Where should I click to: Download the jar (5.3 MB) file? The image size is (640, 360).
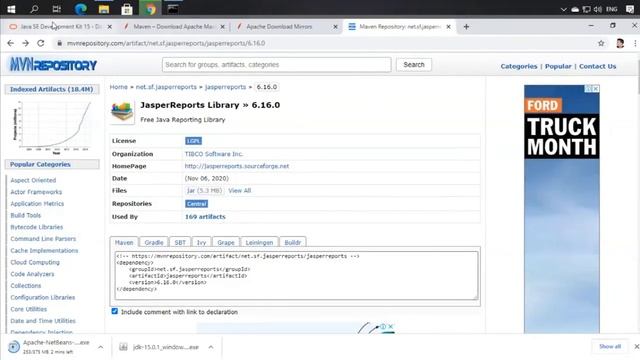point(204,191)
